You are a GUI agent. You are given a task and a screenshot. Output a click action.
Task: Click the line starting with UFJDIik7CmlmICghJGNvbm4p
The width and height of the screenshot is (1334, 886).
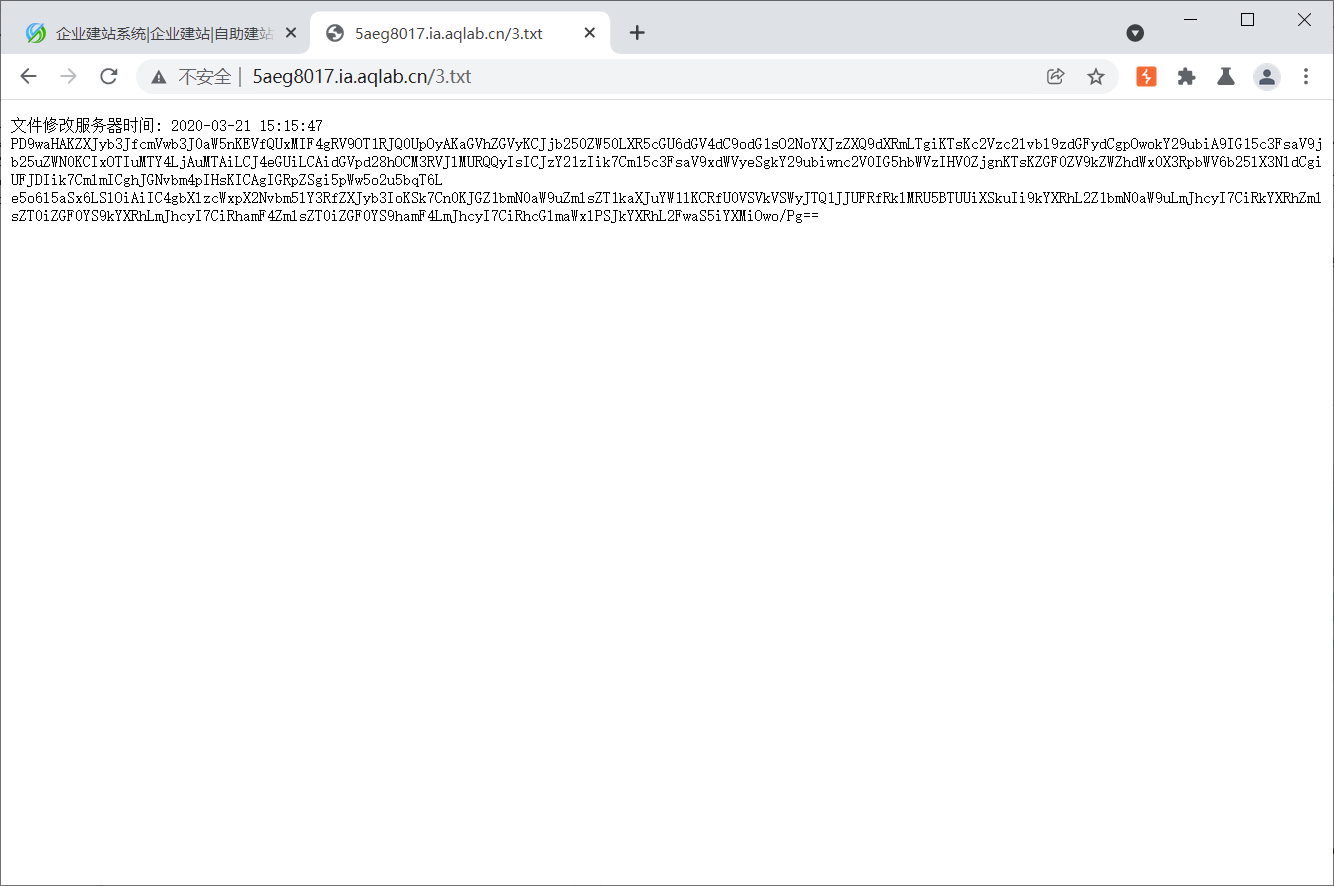tap(226, 179)
